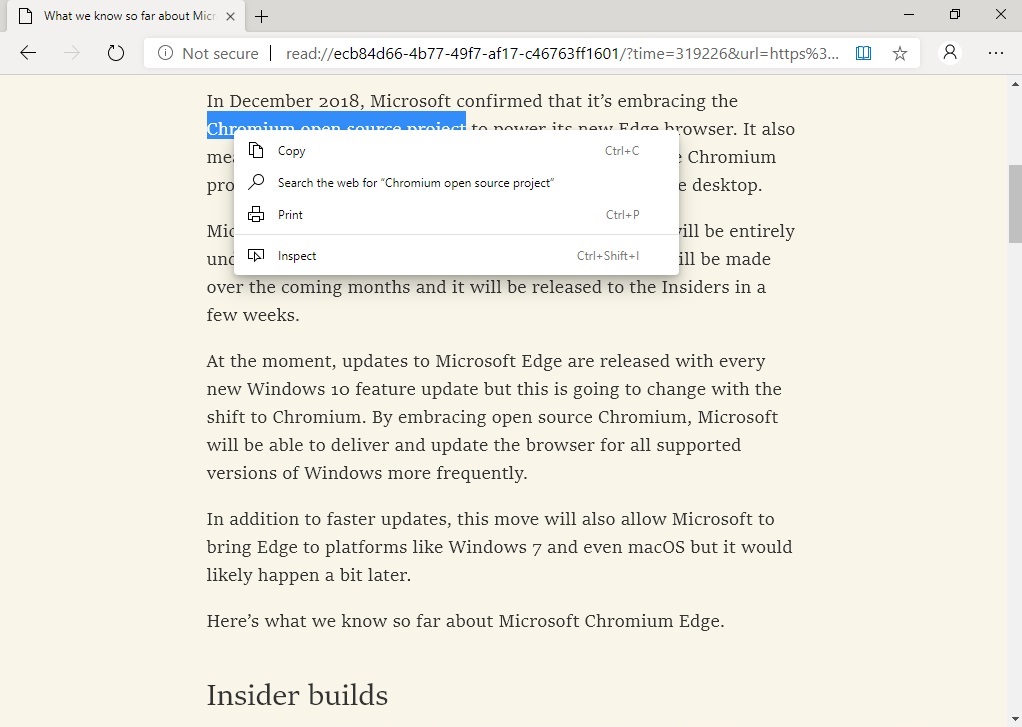Click the vertical scrollbar thumb
Screen dimensions: 1022x727
point(1015,204)
